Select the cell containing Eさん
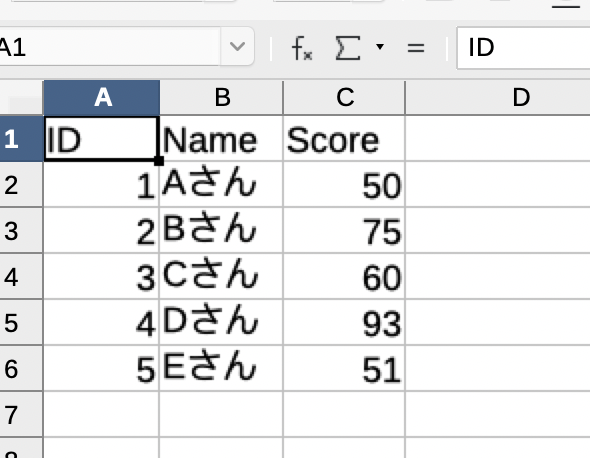The height and width of the screenshot is (458, 590). tap(222, 368)
